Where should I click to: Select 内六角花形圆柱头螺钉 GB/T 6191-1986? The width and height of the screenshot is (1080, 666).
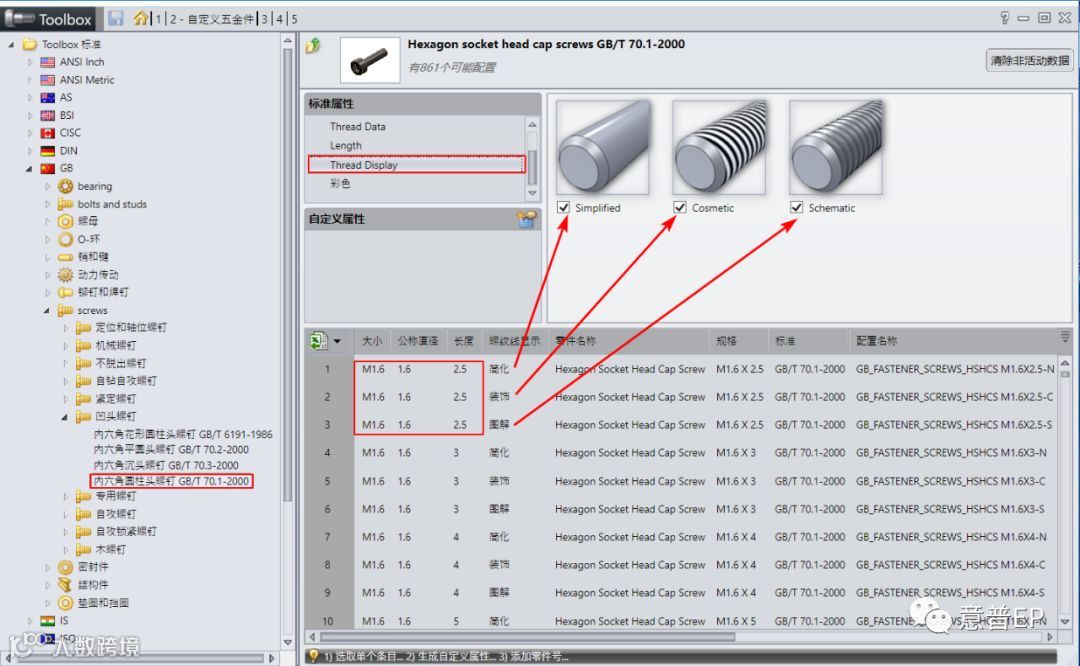coord(183,435)
